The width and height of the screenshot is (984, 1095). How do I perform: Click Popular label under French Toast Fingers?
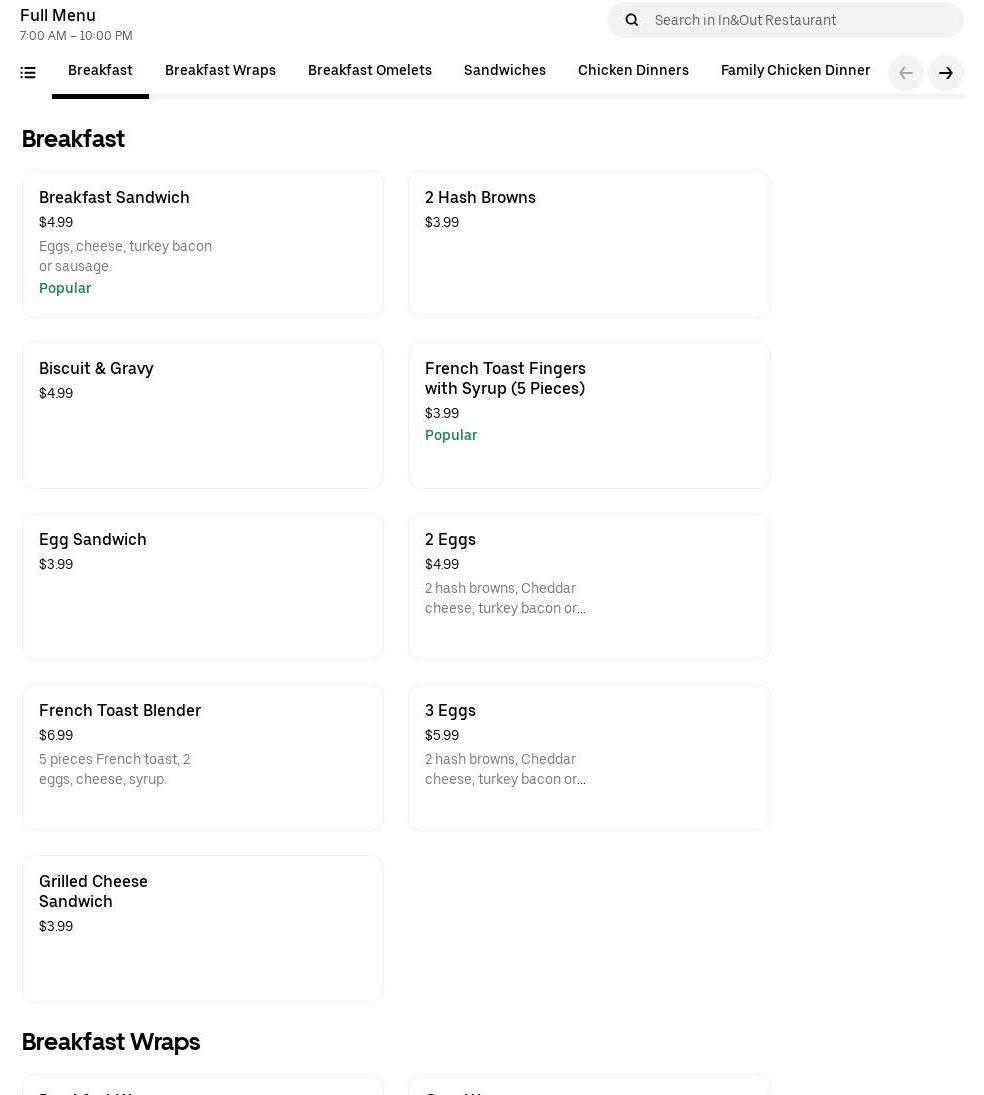click(x=451, y=435)
